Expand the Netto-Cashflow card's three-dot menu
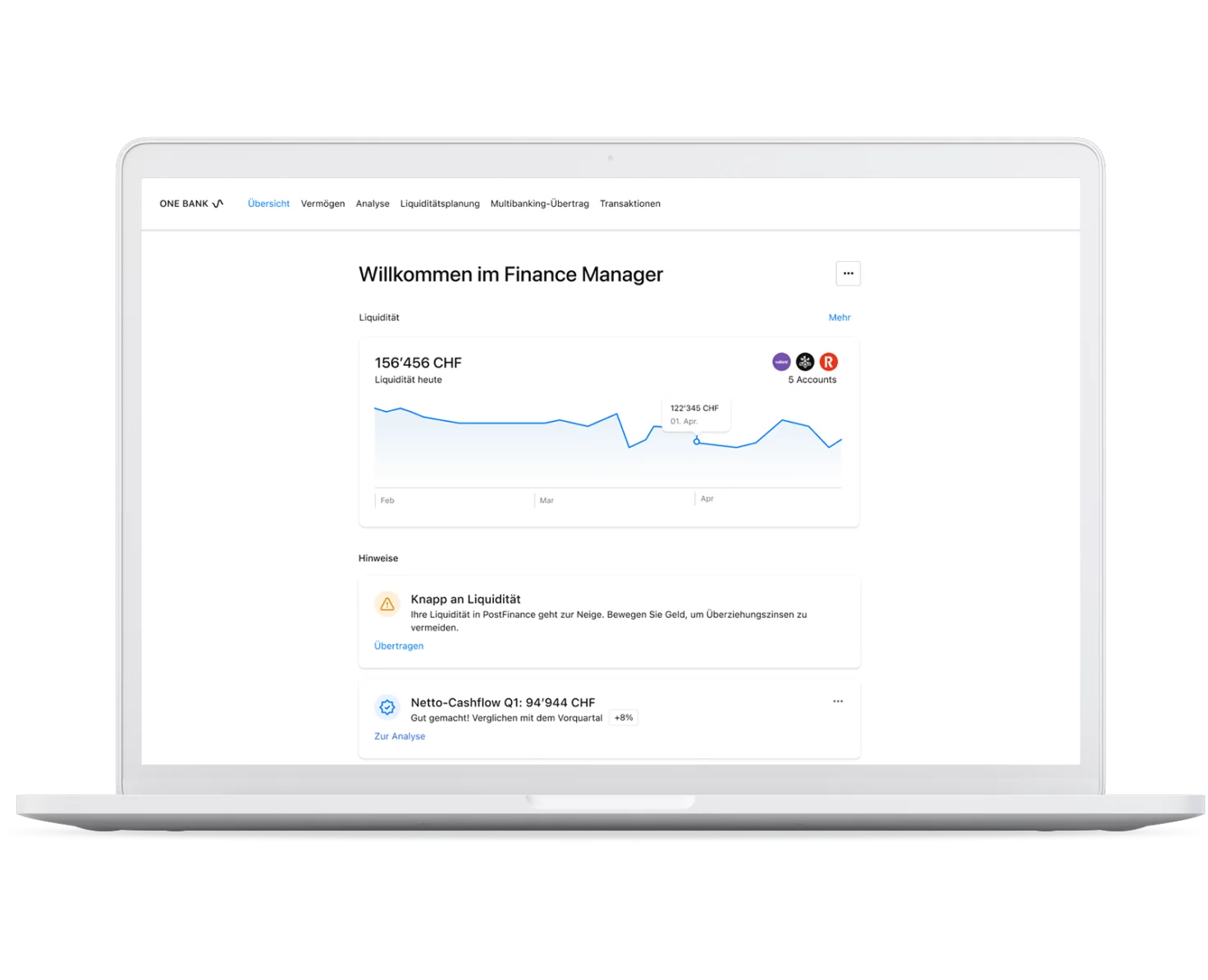1208x980 pixels. coord(838,702)
